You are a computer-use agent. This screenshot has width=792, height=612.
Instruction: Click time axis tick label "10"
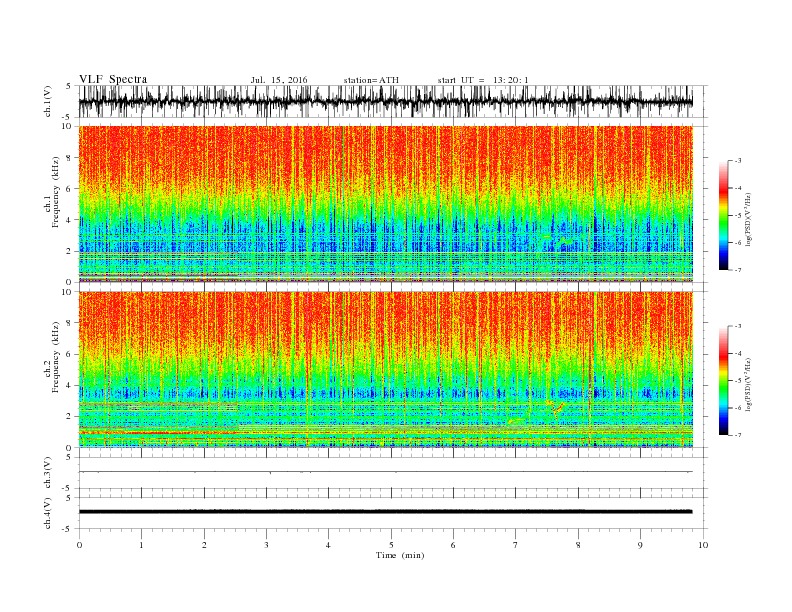703,545
